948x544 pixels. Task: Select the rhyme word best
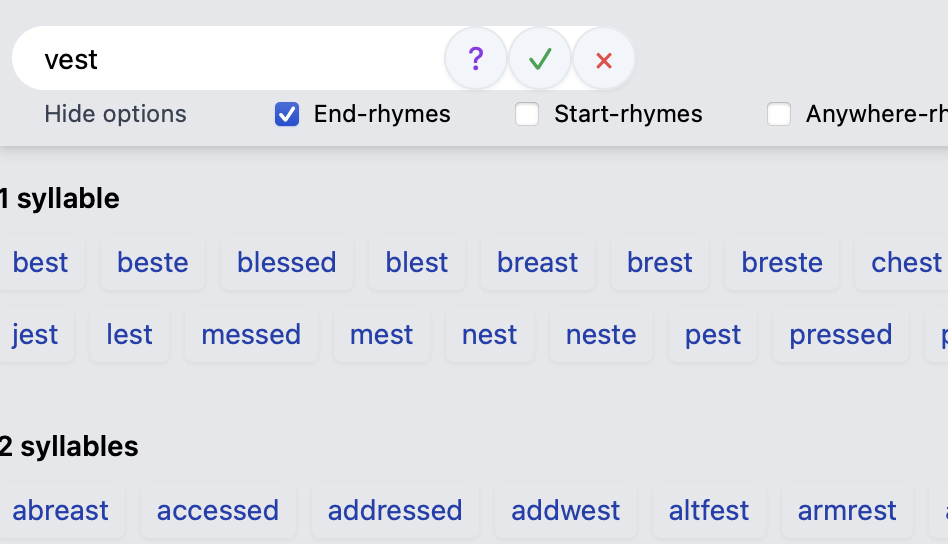tap(41, 263)
